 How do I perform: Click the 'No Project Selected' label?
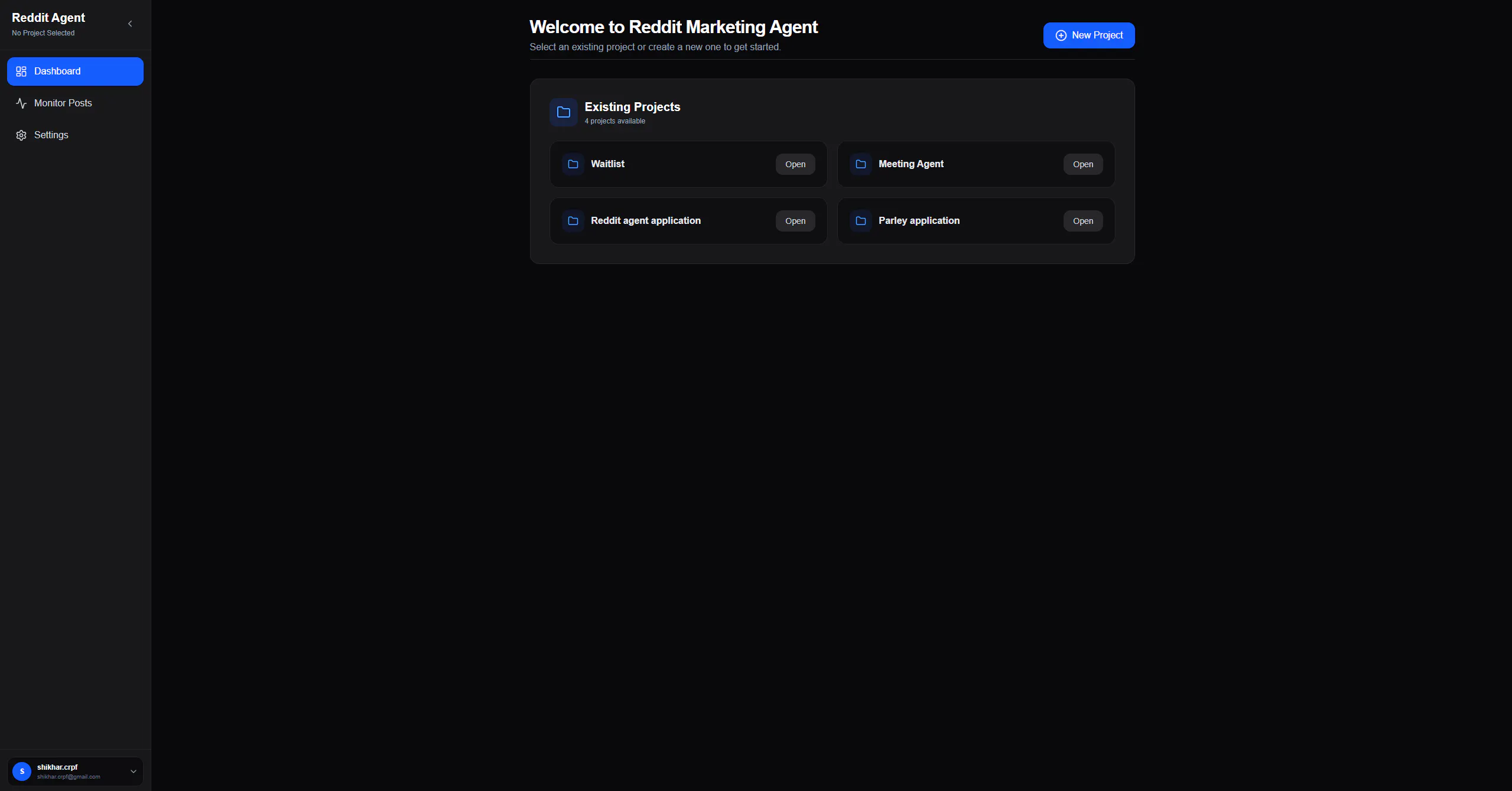click(x=43, y=33)
